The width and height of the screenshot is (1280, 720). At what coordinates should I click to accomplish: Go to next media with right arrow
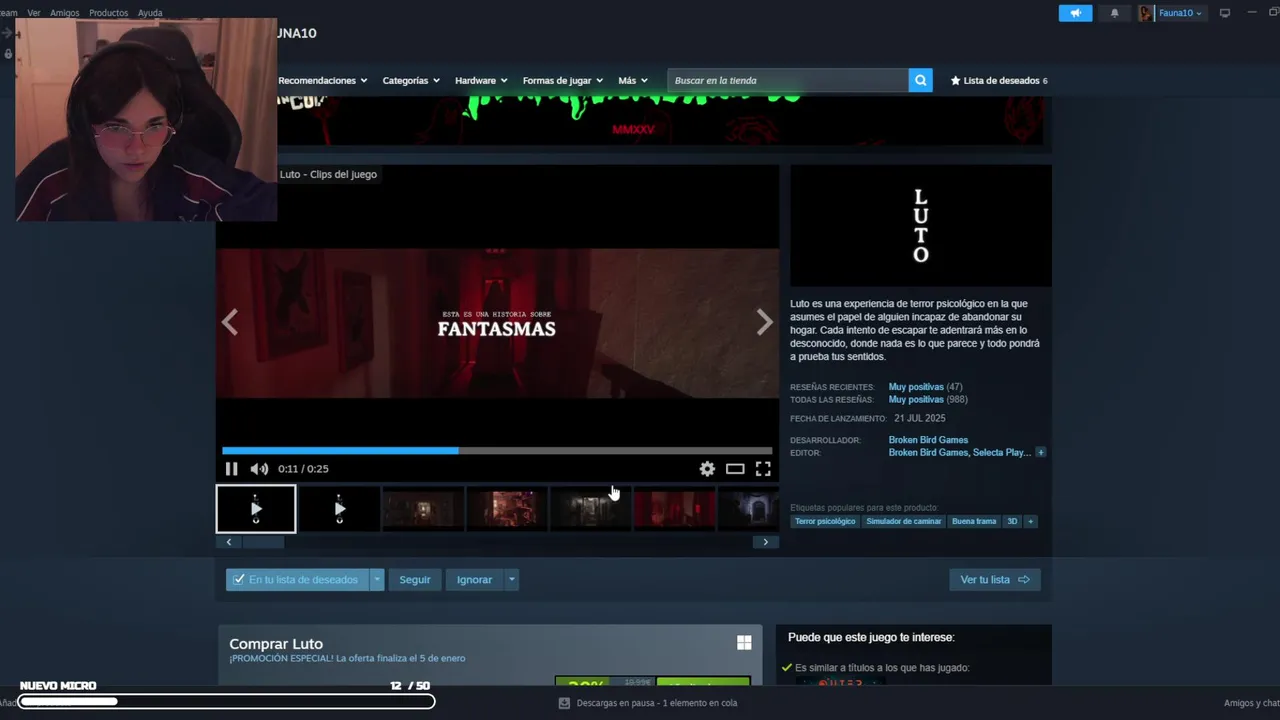(x=765, y=322)
